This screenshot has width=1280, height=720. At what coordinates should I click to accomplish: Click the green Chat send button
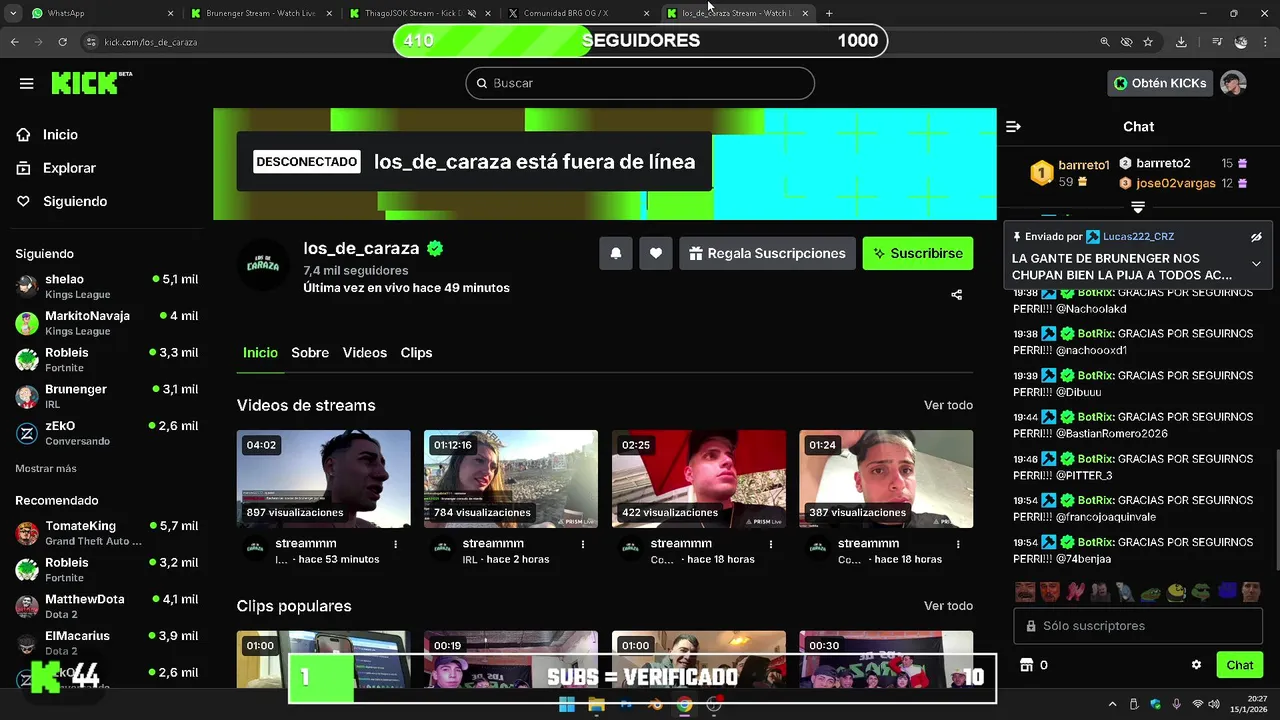[x=1240, y=665]
